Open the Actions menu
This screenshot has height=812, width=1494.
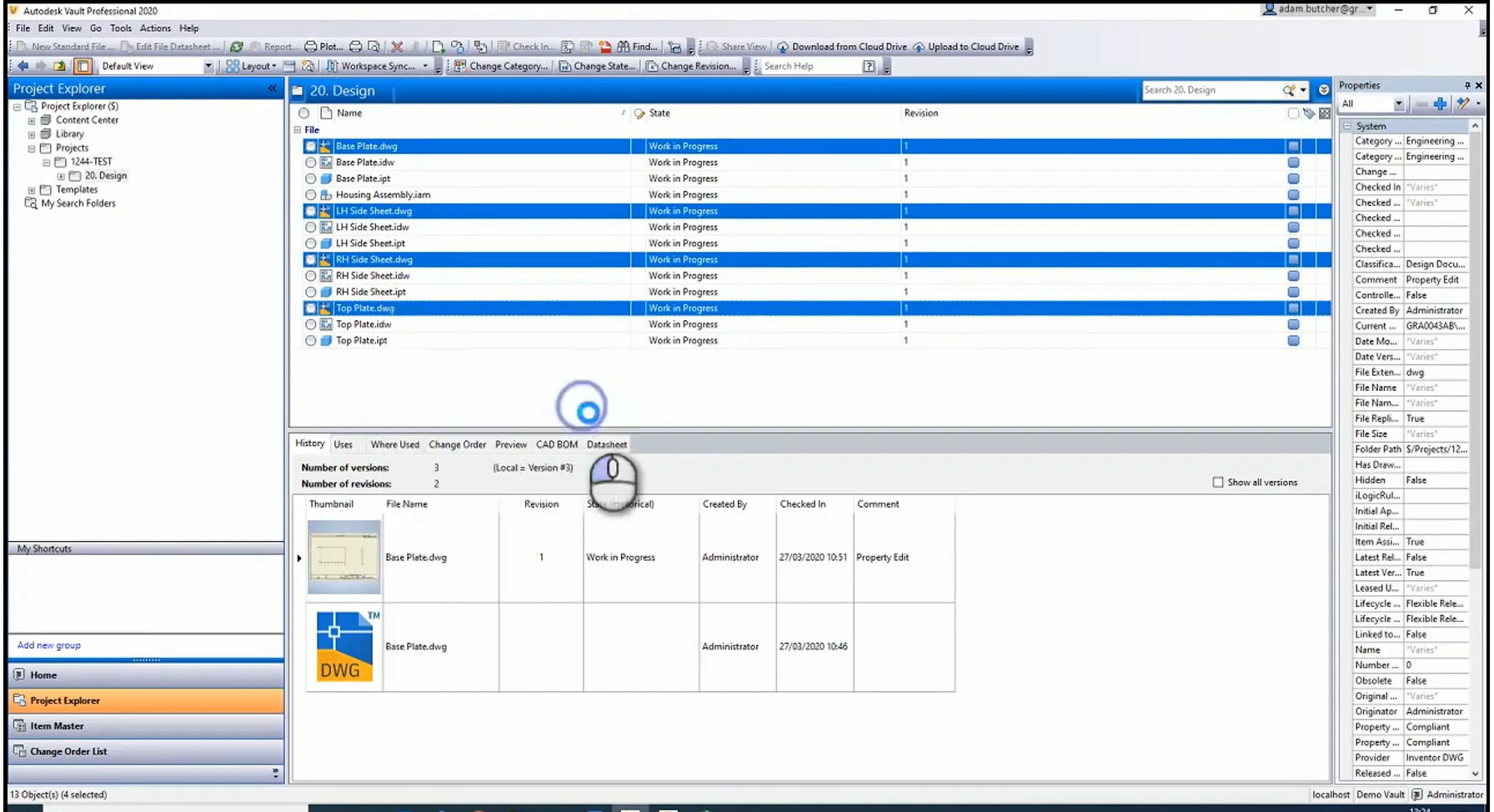point(155,28)
